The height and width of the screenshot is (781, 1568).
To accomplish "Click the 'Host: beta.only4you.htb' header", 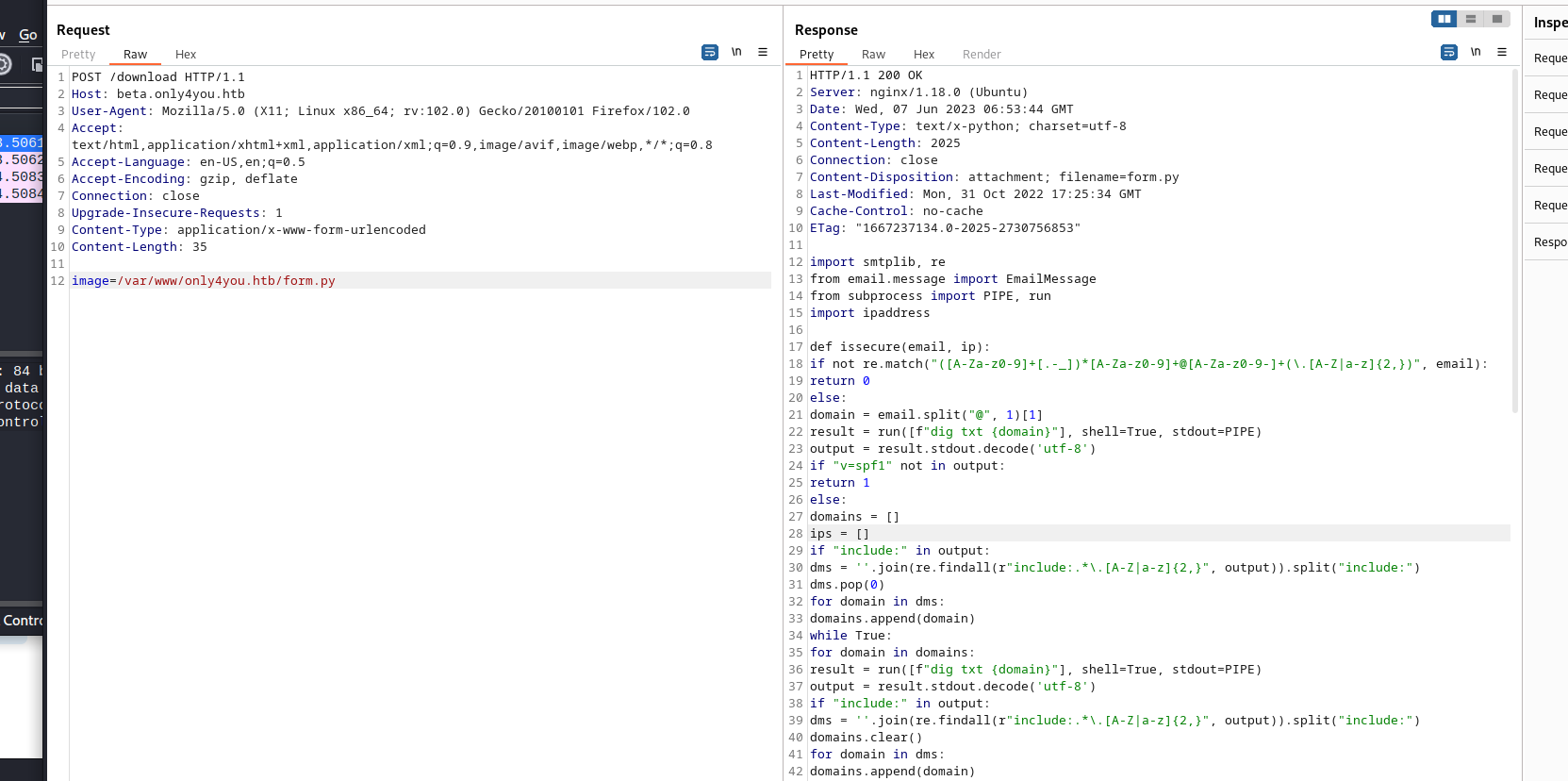I will point(157,94).
